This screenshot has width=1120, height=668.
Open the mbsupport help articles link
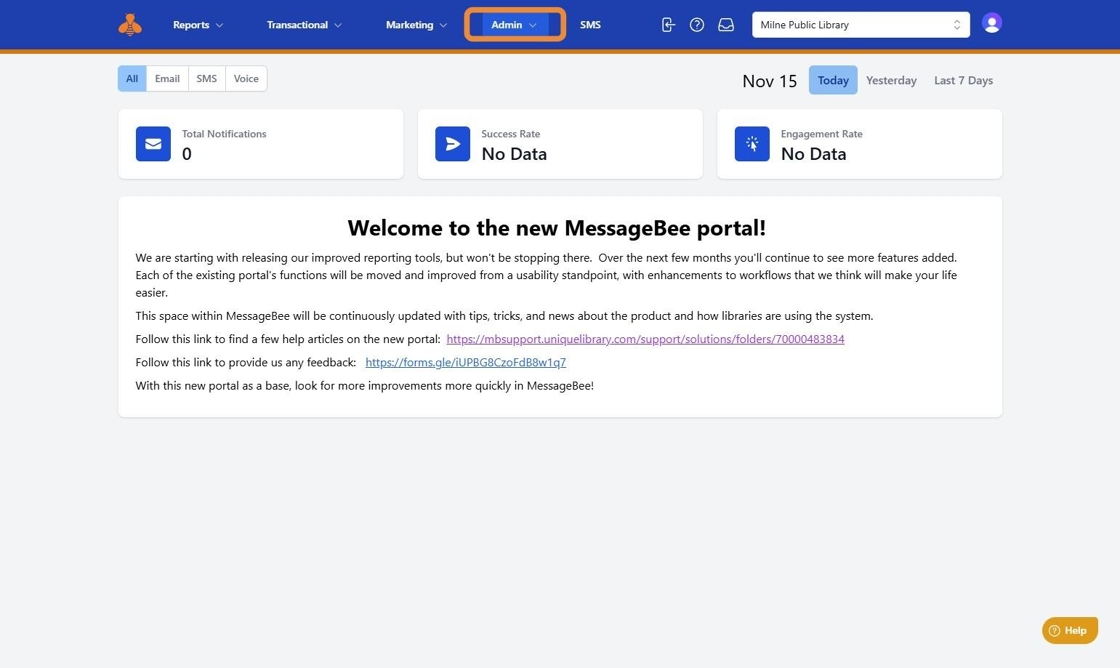point(645,339)
